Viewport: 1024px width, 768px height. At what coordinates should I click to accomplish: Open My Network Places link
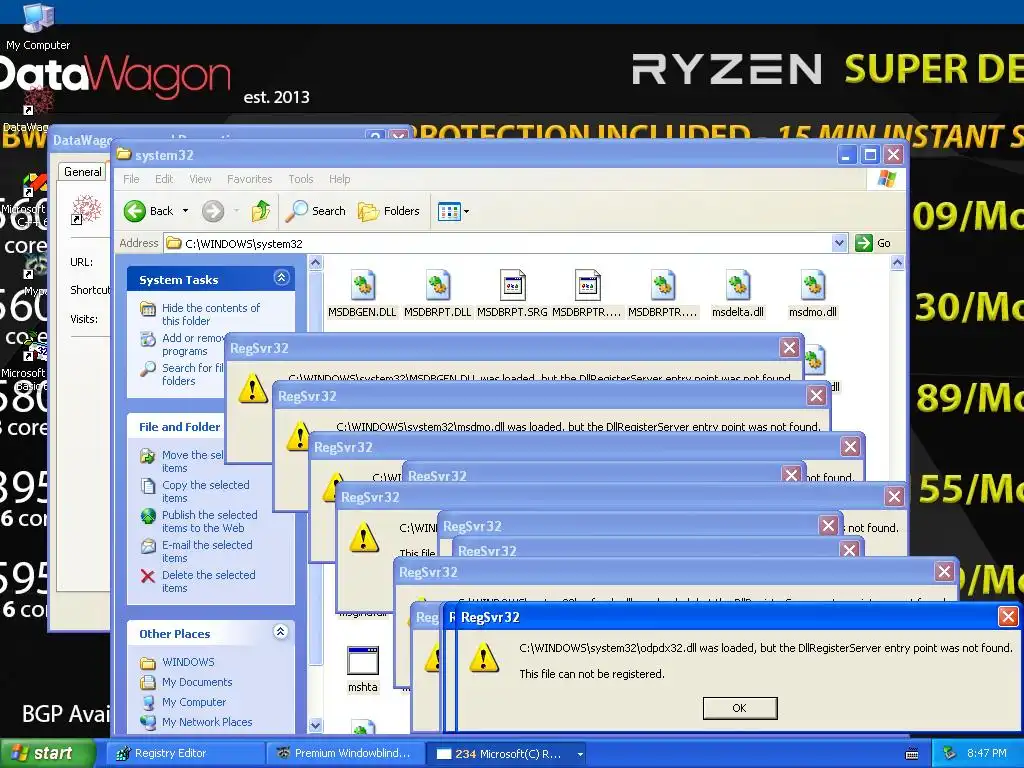pos(207,722)
